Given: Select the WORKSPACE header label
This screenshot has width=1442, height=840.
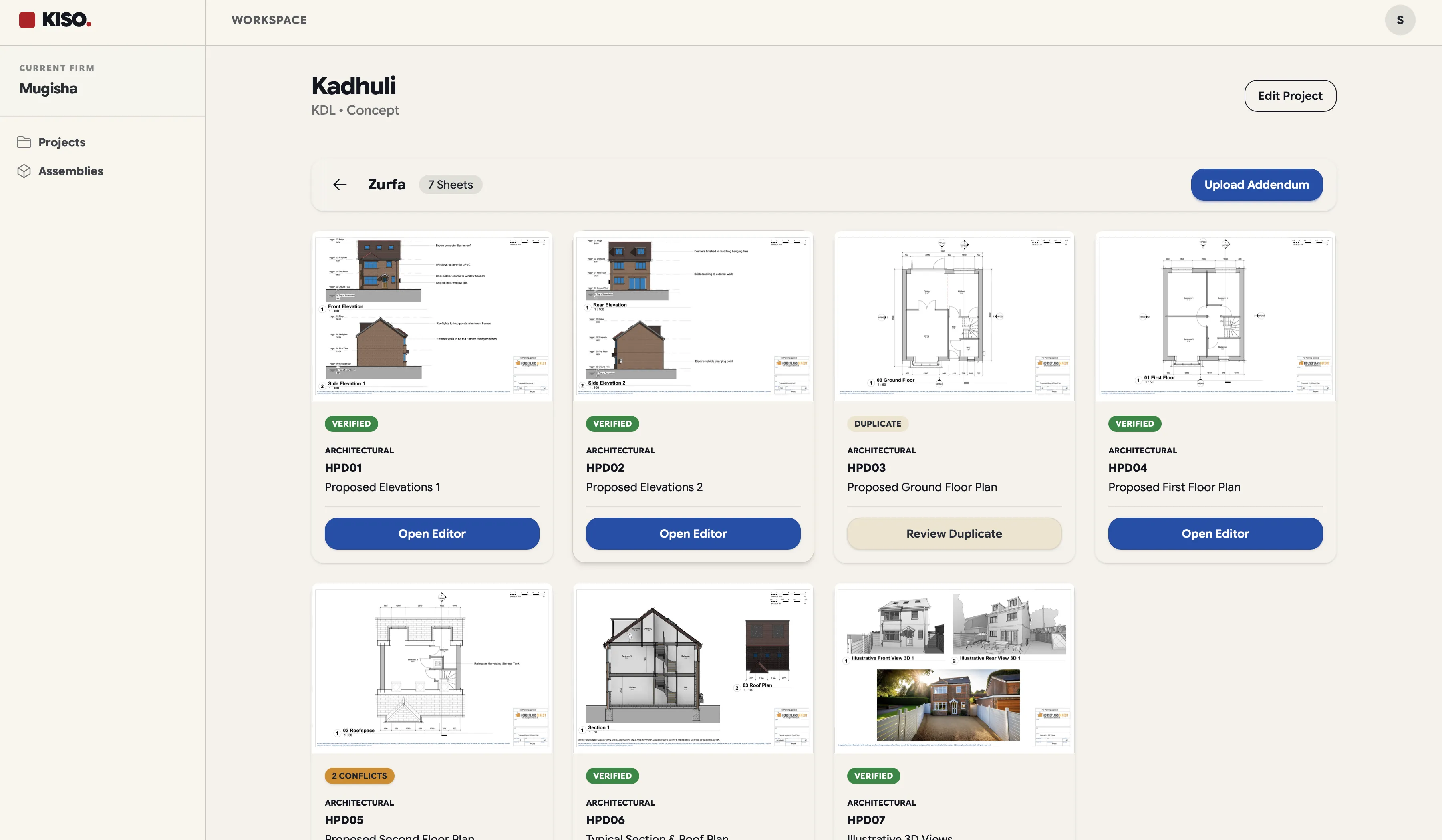Looking at the screenshot, I should (269, 20).
